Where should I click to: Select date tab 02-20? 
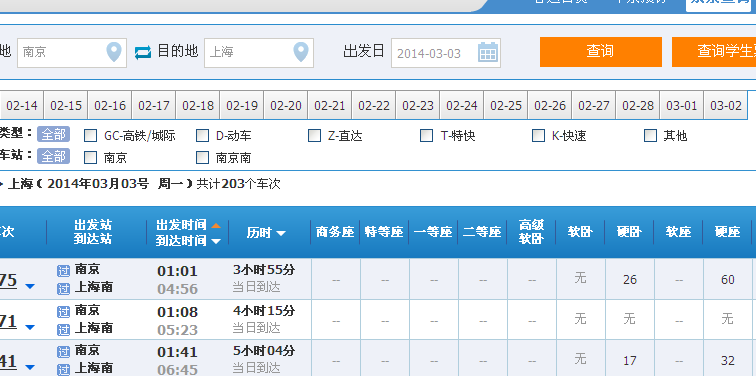point(286,106)
